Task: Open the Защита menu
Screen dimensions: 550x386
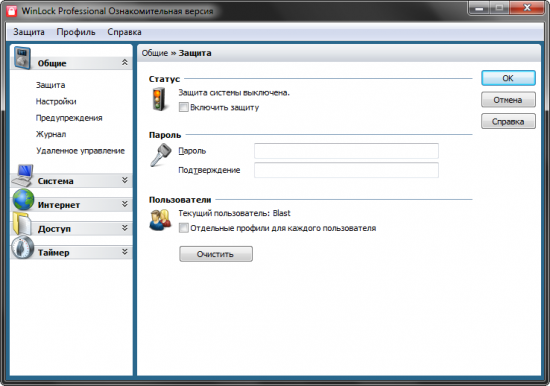Action: (x=29, y=32)
